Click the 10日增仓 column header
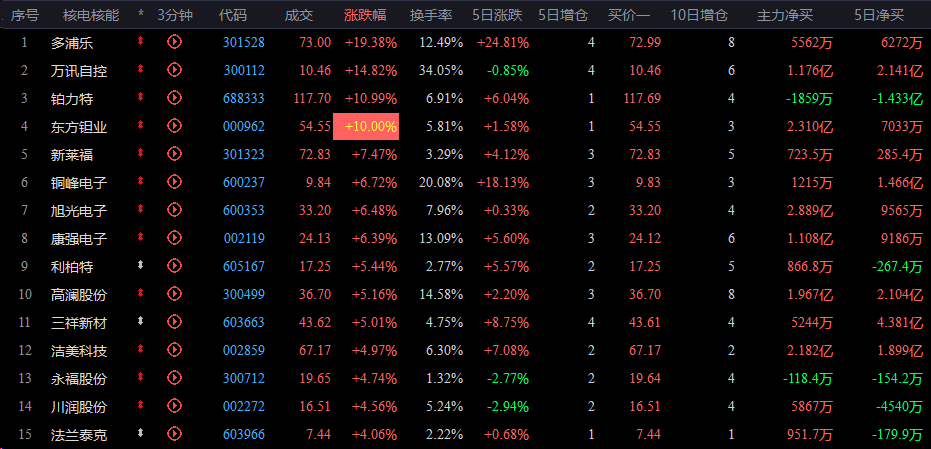This screenshot has height=449, width=931. [699, 15]
